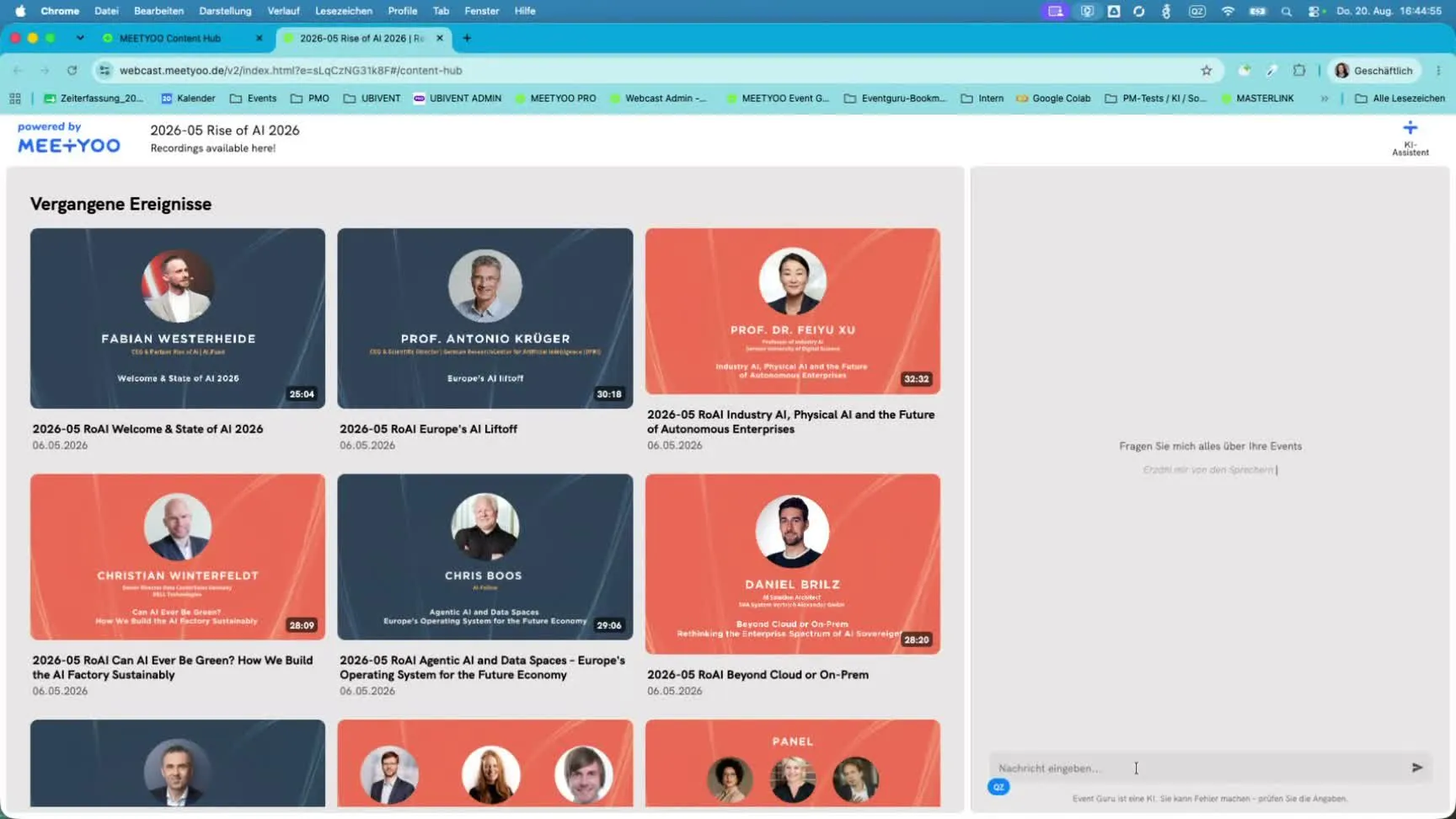Bookmark this page with the star icon
This screenshot has height=819, width=1456.
1207,71
